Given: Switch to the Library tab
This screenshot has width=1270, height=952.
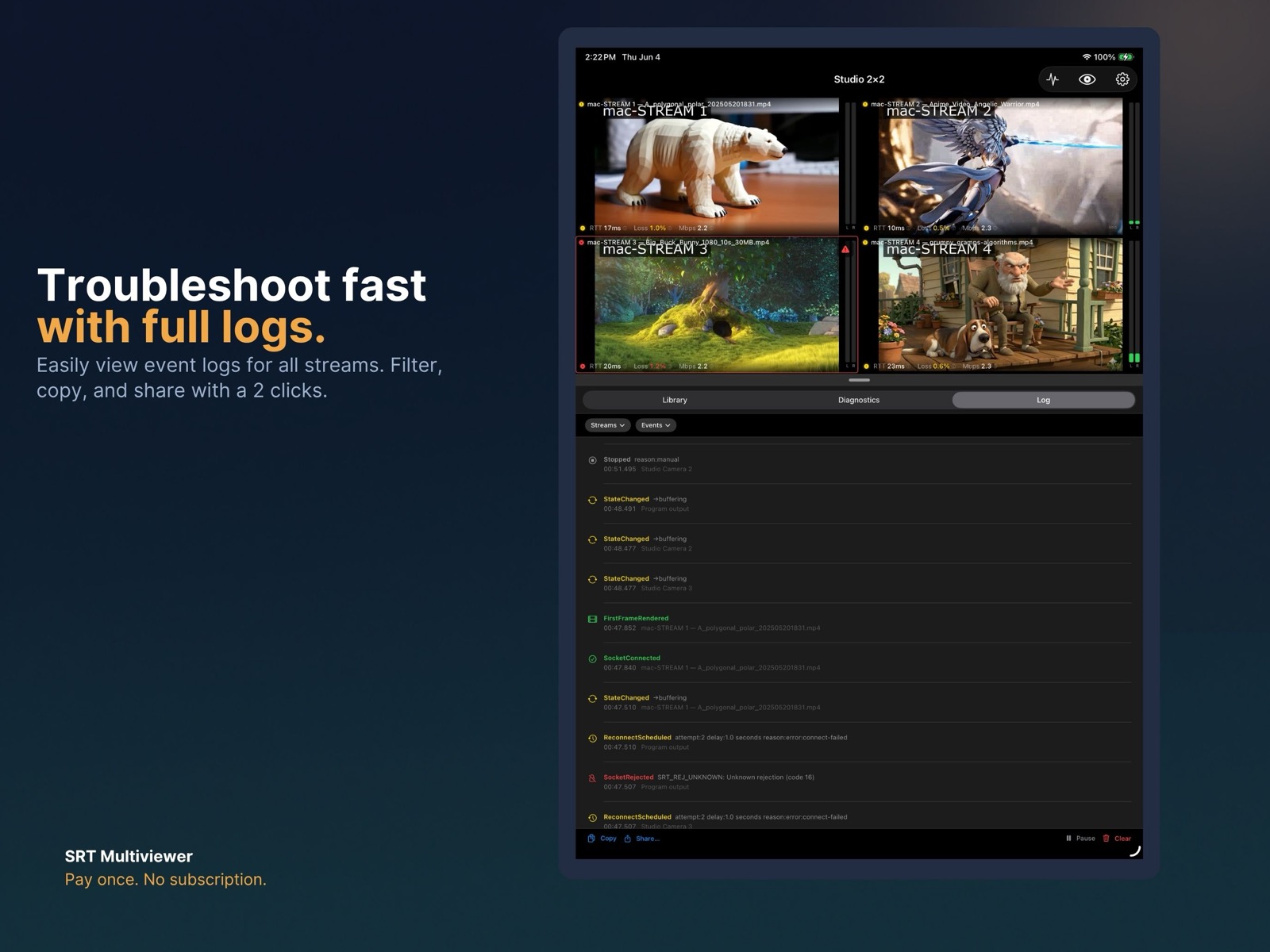Looking at the screenshot, I should tap(675, 400).
